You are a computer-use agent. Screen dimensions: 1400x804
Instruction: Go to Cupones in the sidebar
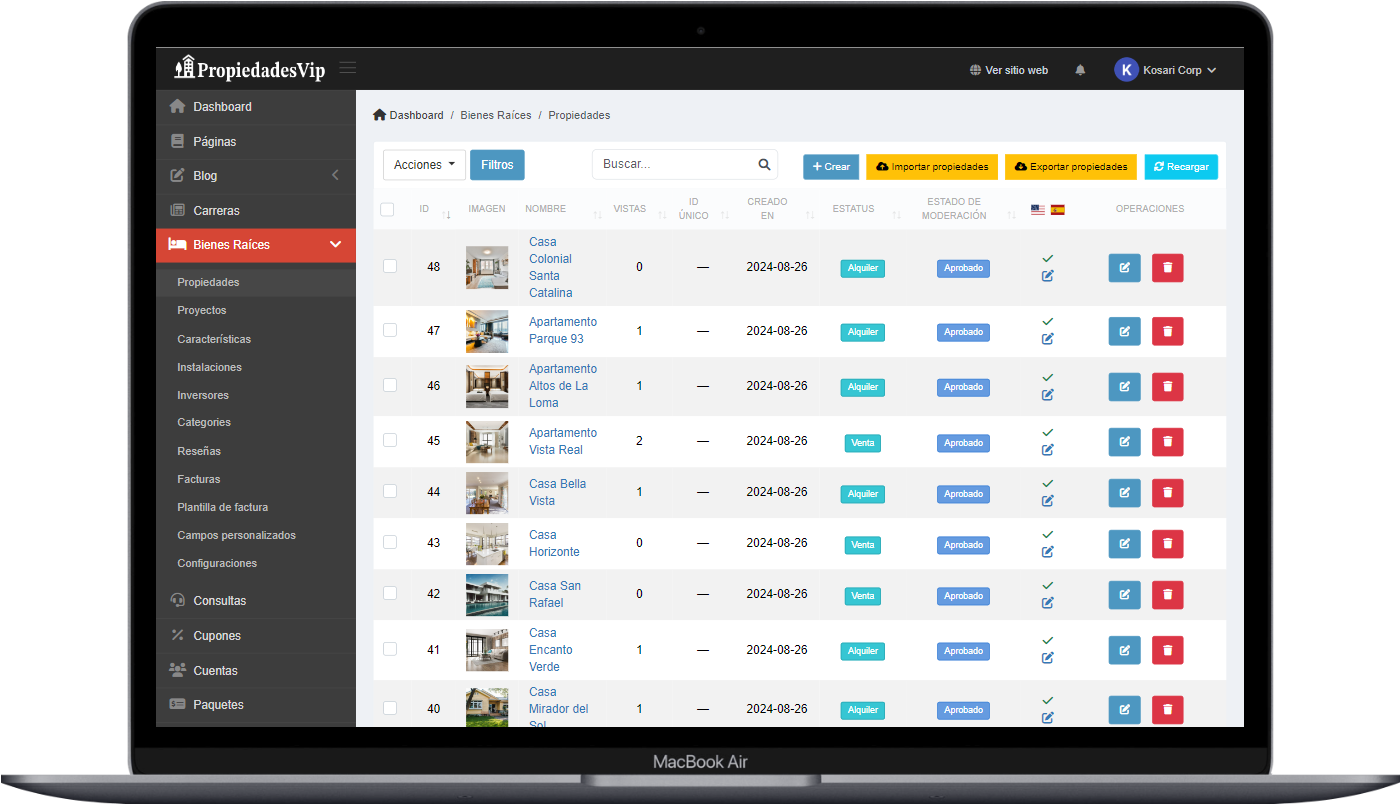(x=217, y=636)
